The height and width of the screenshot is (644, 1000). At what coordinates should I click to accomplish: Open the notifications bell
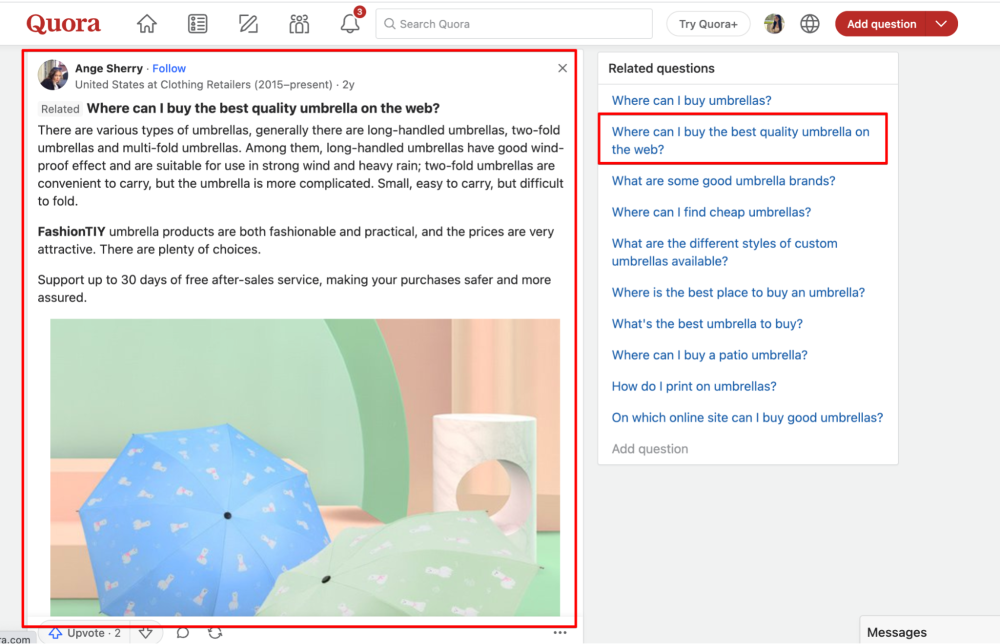(350, 24)
